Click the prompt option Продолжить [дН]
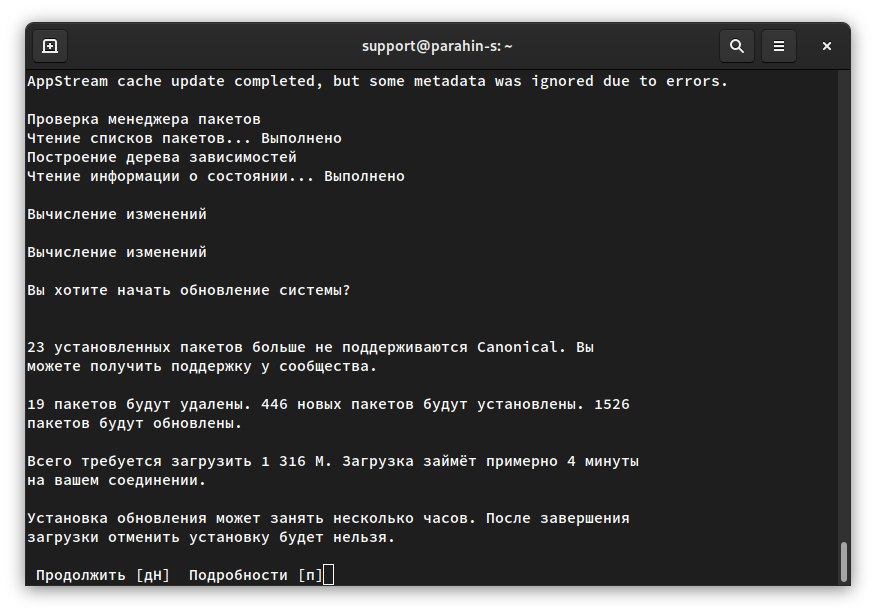 [x=103, y=575]
